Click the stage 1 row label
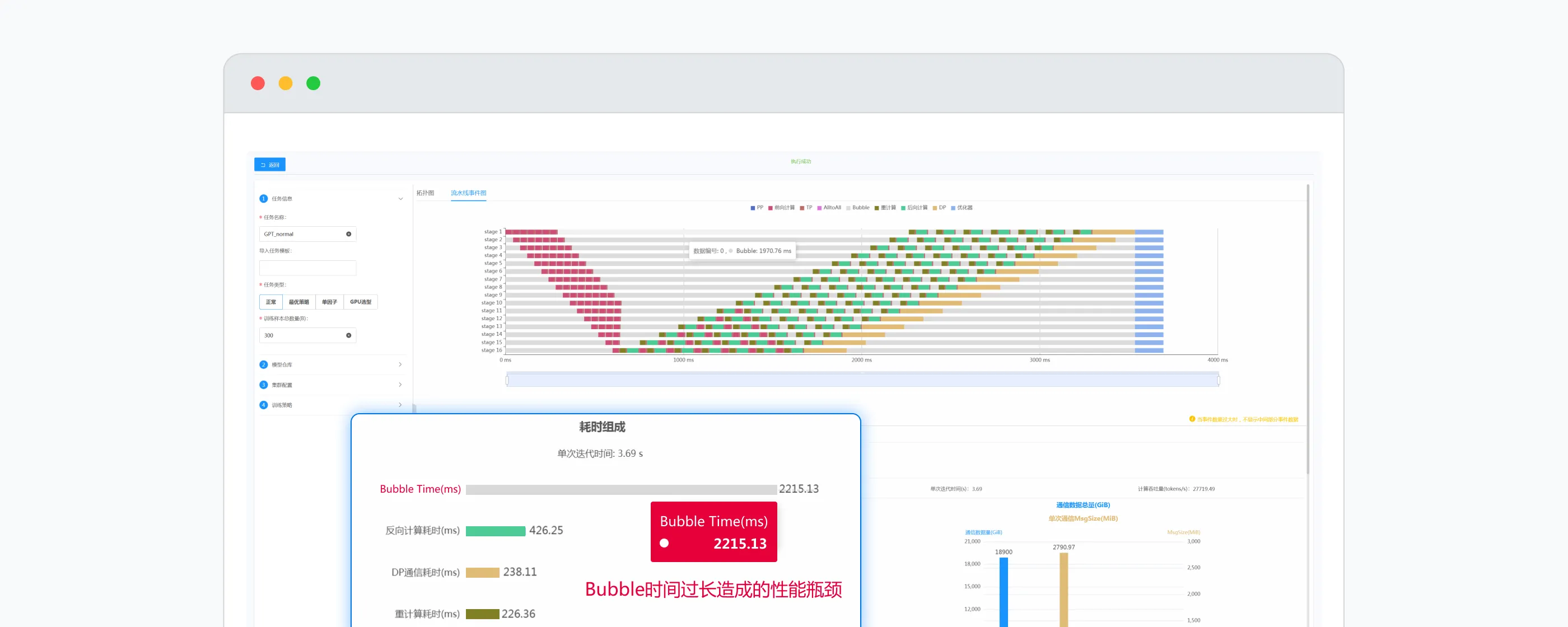The width and height of the screenshot is (1568, 627). click(493, 232)
